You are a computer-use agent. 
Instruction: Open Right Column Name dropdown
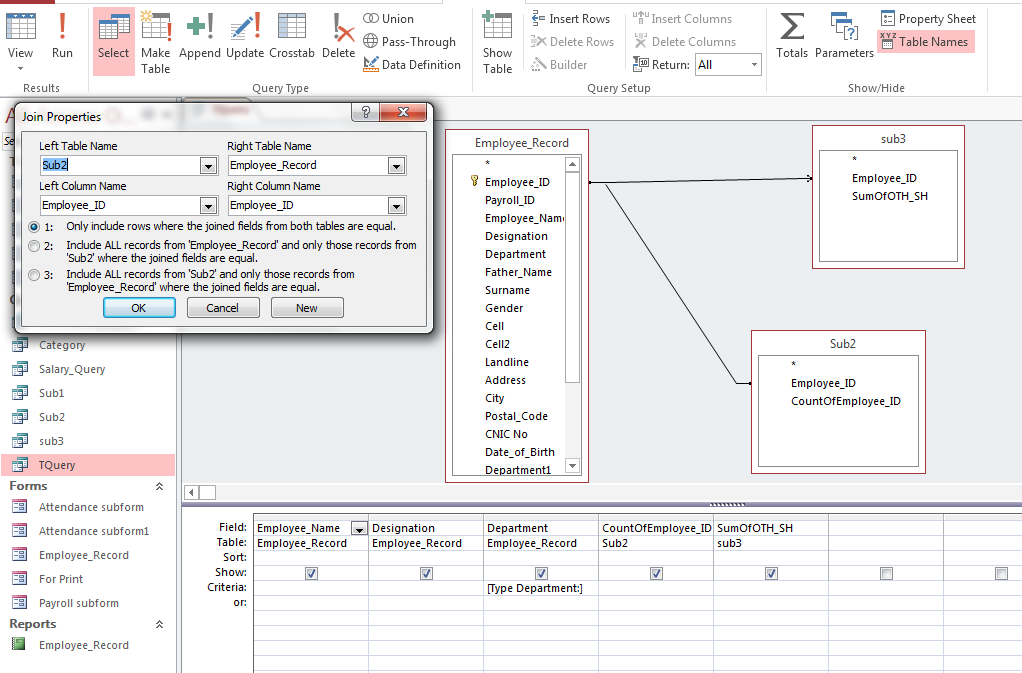coord(396,206)
